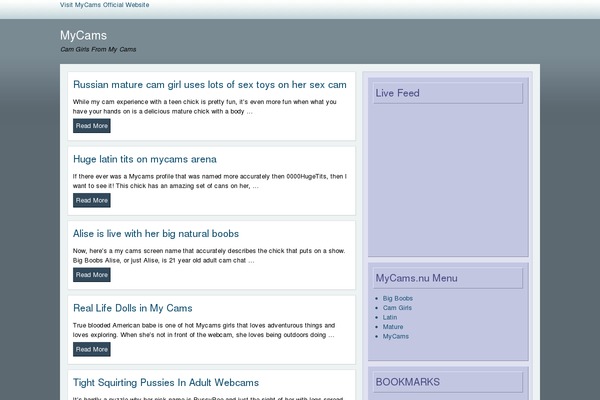Open the Alise is live post title
600x400 pixels.
click(156, 233)
